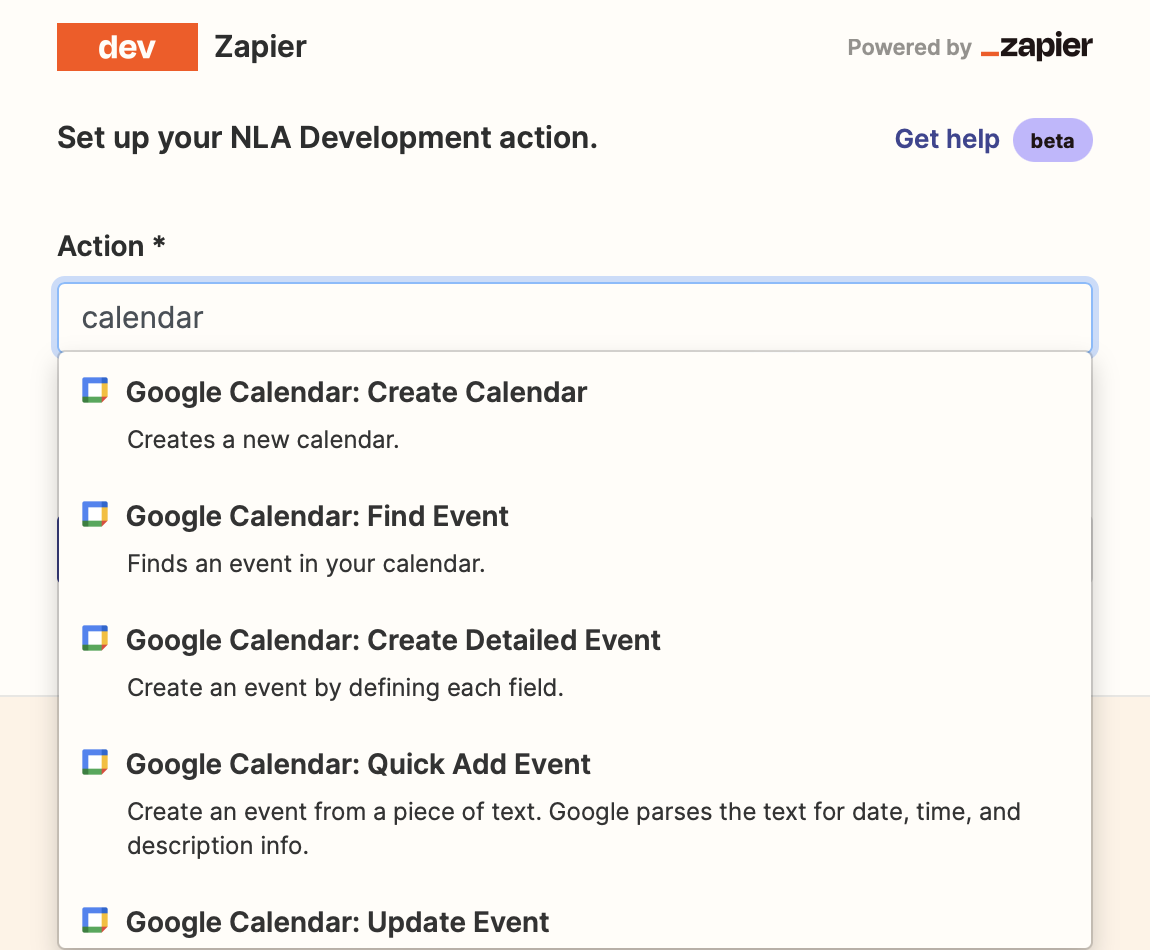Click the Google Calendar icon beside Create Calendar
Viewport: 1150px width, 950px height.
coord(95,391)
